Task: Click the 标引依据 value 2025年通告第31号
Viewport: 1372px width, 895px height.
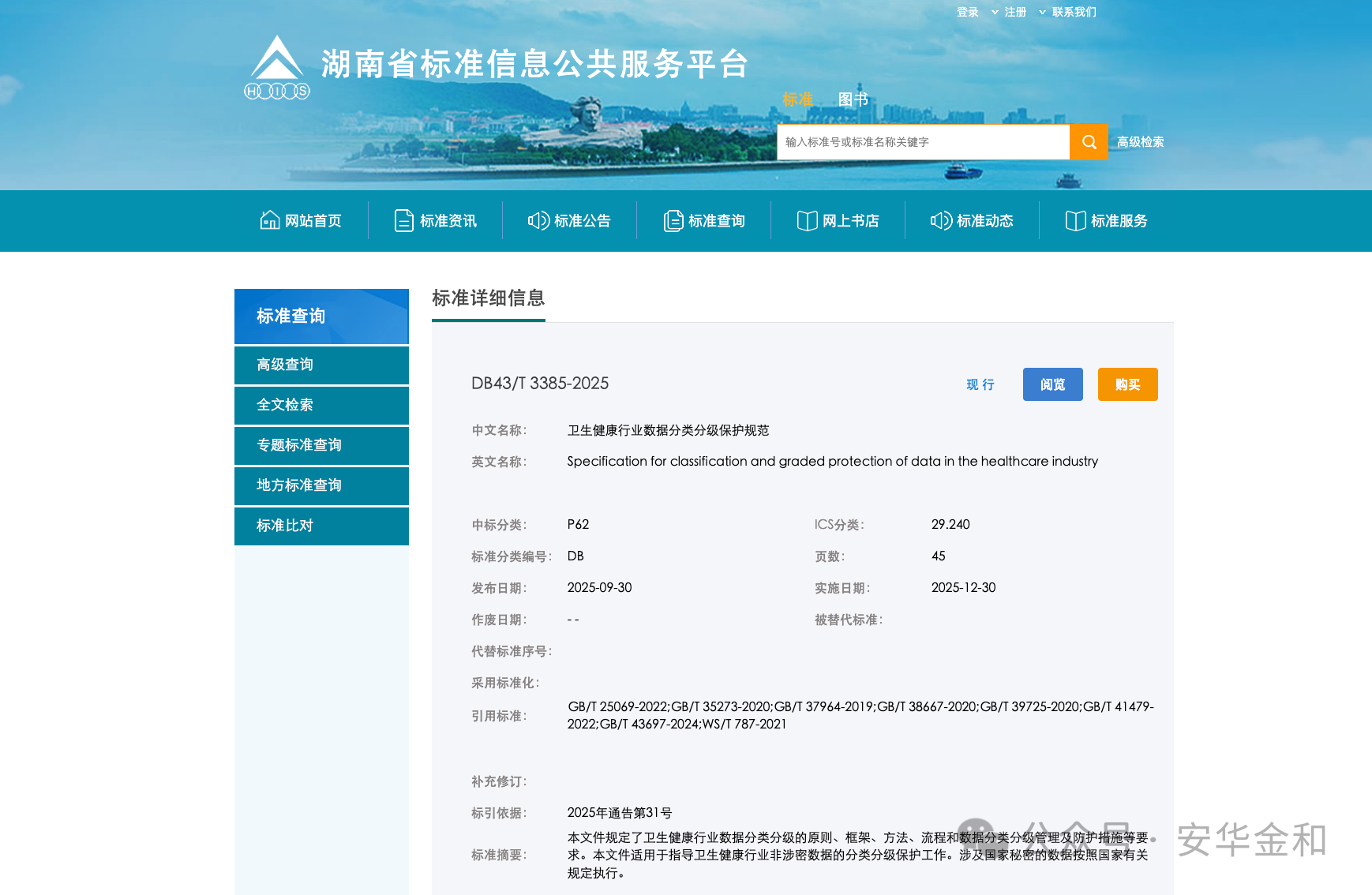Action: click(620, 813)
